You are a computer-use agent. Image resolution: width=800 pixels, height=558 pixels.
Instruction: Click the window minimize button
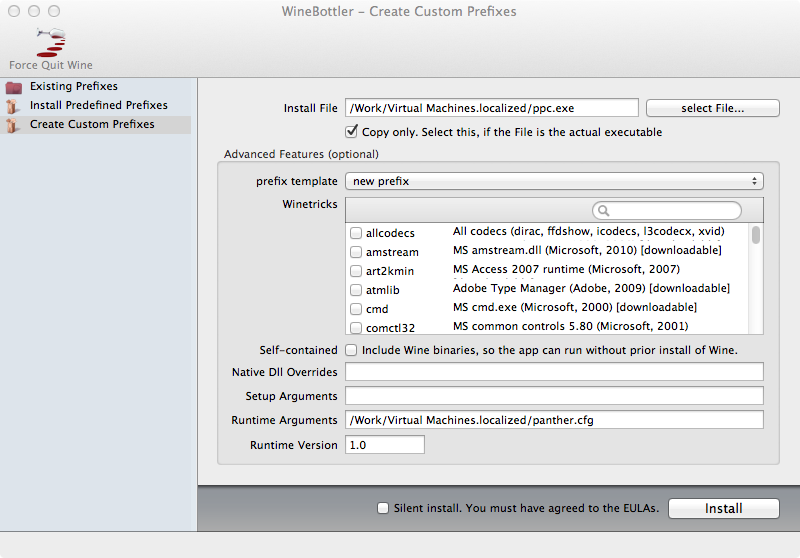(34, 11)
